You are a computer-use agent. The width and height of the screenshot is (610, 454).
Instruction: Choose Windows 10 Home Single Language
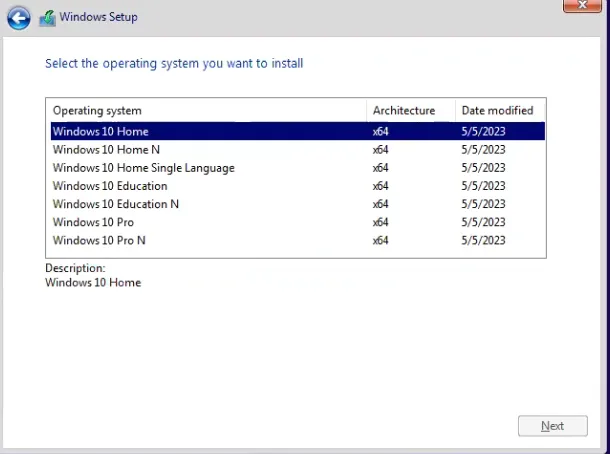(x=298, y=168)
